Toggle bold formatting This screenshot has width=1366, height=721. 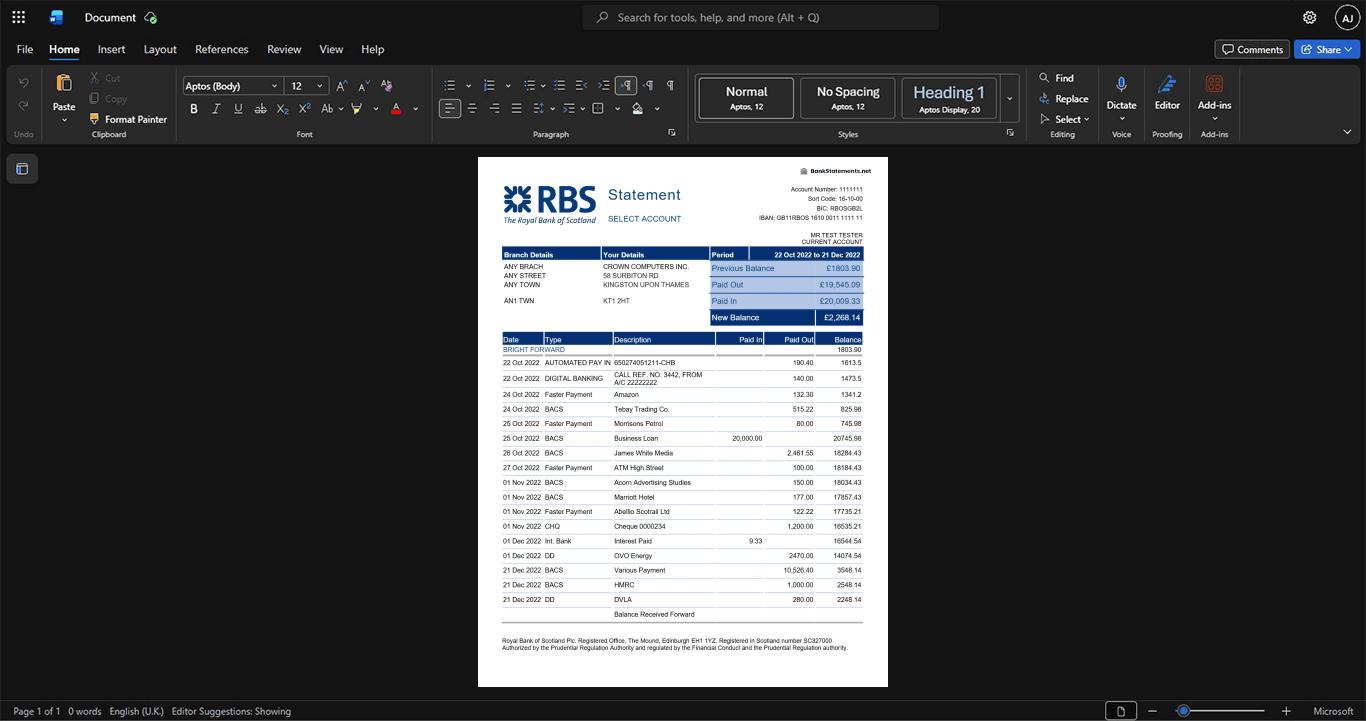pyautogui.click(x=194, y=108)
